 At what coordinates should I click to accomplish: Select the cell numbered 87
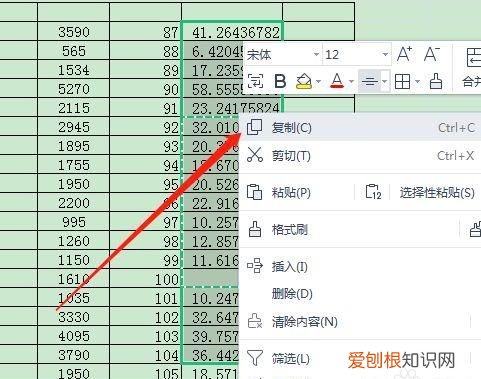pos(145,32)
